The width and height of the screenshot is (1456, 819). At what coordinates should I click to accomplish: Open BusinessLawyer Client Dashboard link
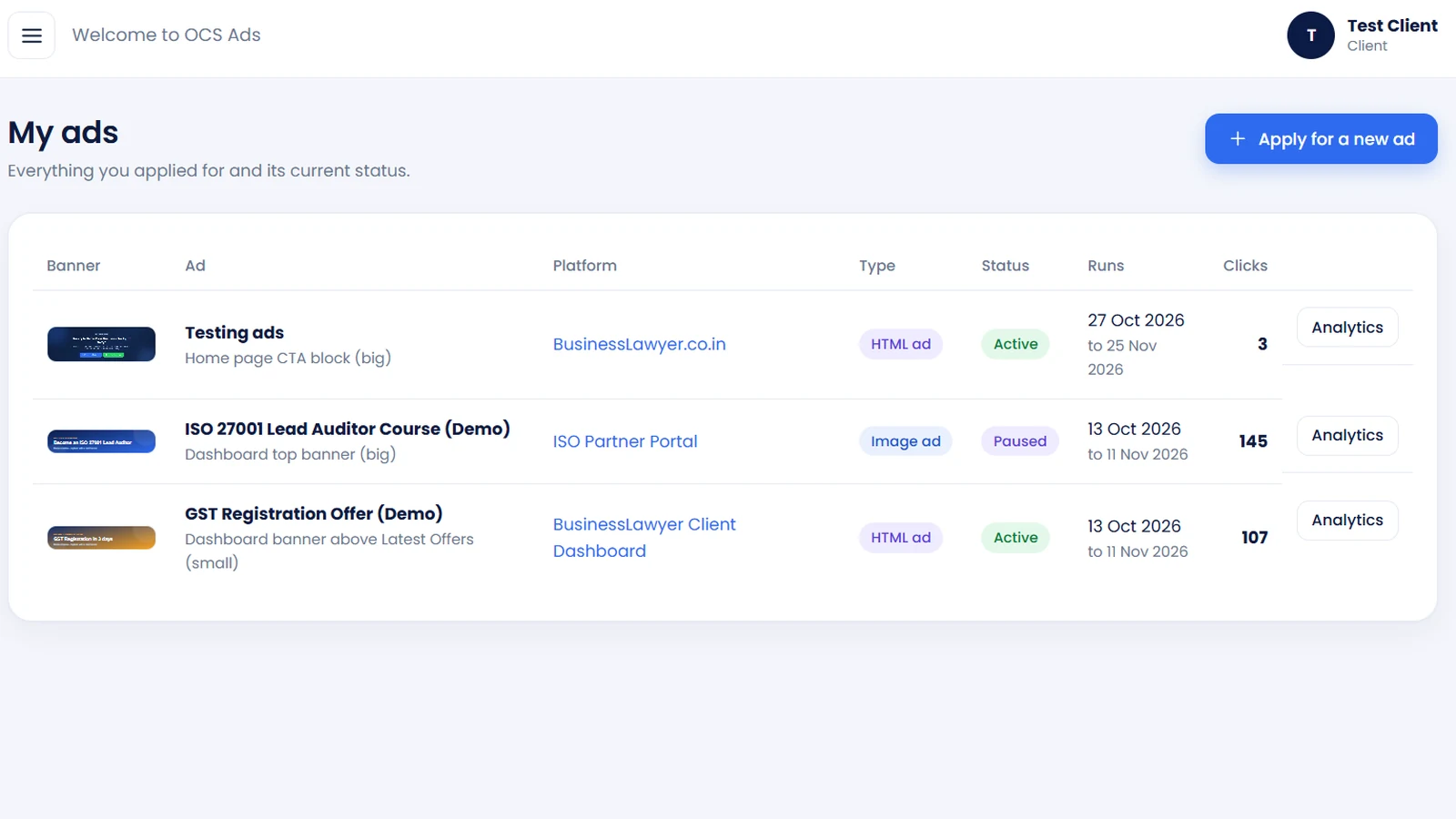644,538
